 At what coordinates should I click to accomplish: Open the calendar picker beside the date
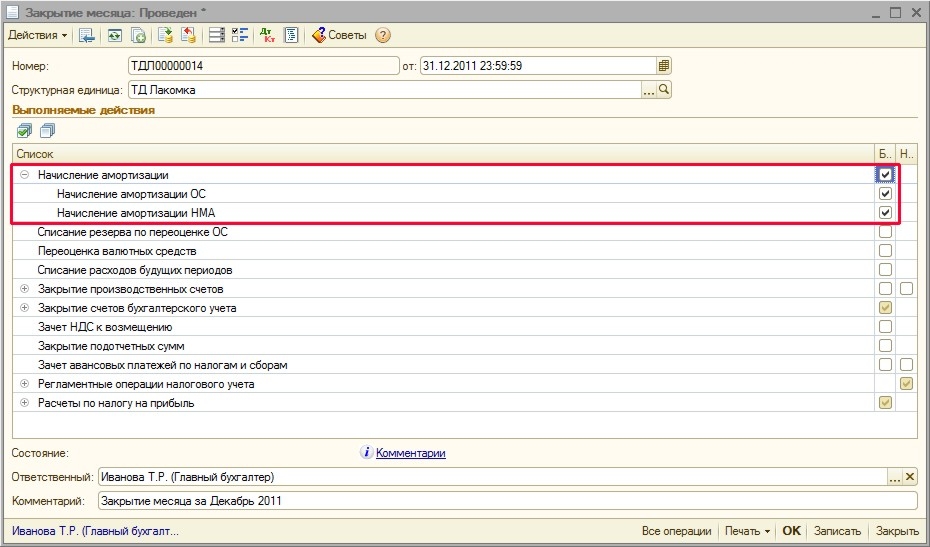663,66
